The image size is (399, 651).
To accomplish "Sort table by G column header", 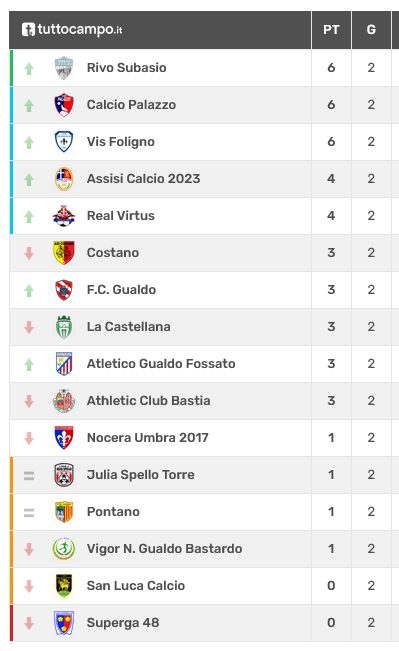I will click(x=371, y=29).
